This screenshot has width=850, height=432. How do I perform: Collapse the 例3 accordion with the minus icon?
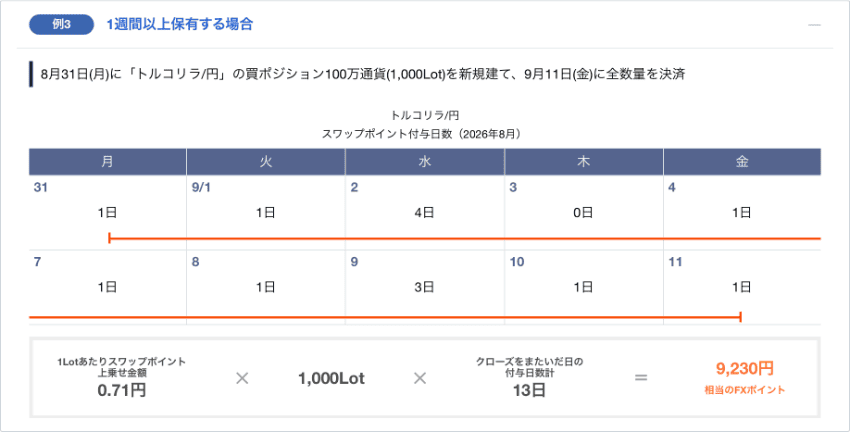pyautogui.click(x=814, y=25)
